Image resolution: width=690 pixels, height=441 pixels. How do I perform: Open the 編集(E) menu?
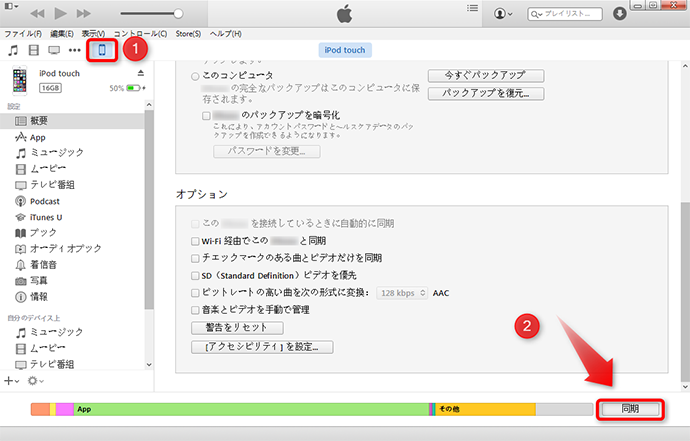(x=62, y=34)
